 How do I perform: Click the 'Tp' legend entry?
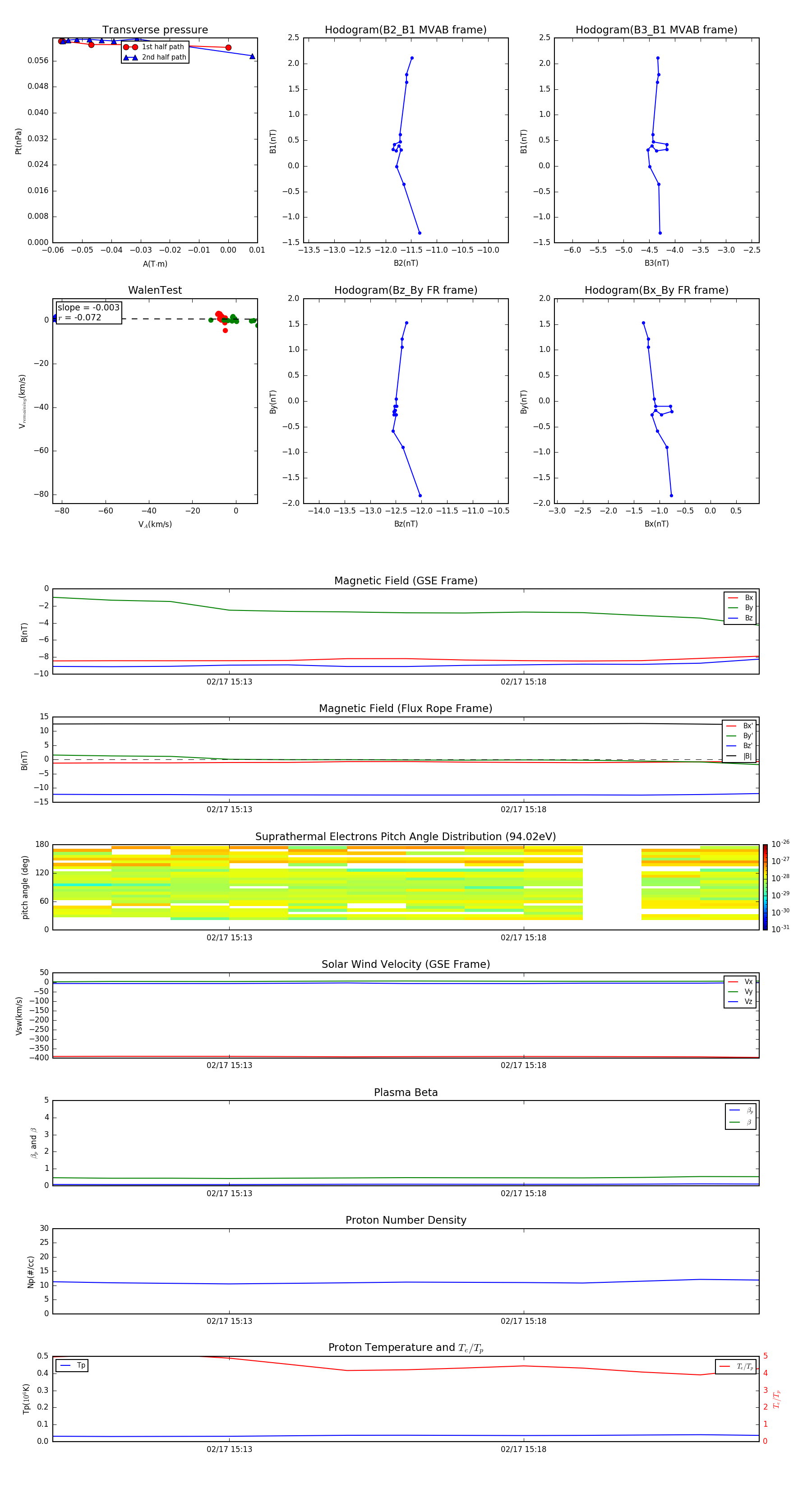point(72,1365)
